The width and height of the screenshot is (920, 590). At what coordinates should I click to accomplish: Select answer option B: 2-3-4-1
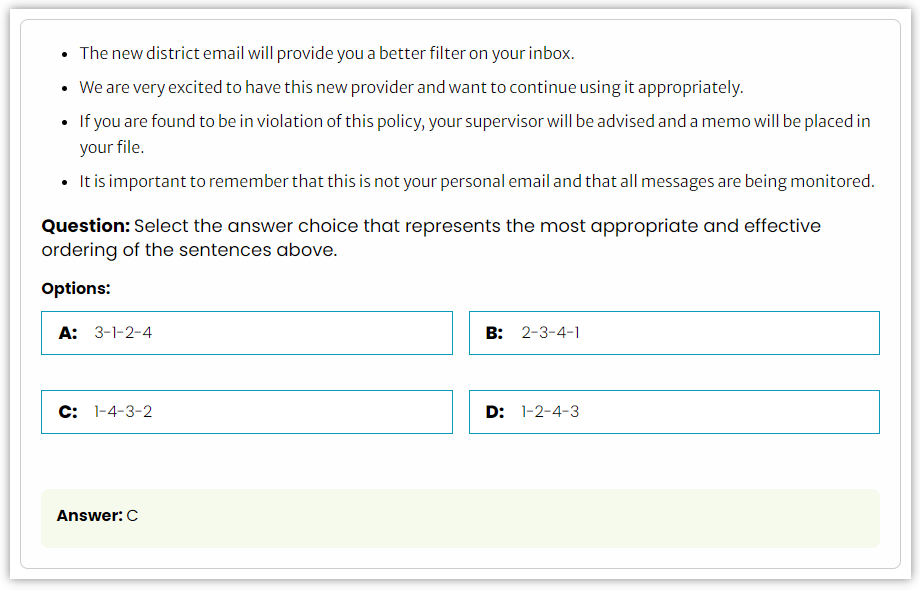(674, 333)
